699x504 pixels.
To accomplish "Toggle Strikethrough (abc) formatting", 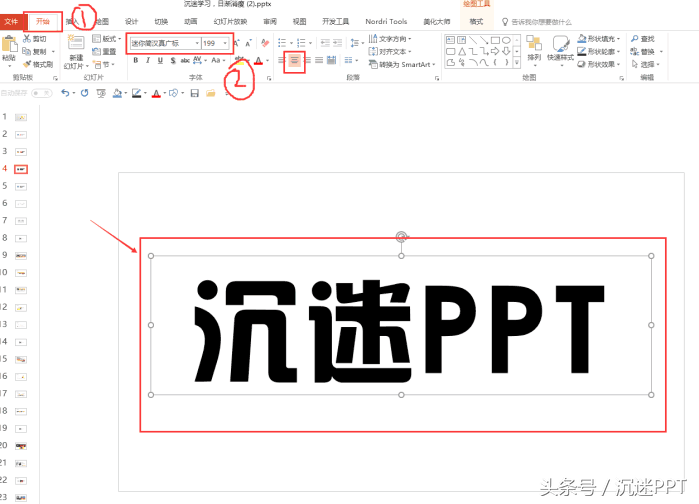I will [185, 60].
